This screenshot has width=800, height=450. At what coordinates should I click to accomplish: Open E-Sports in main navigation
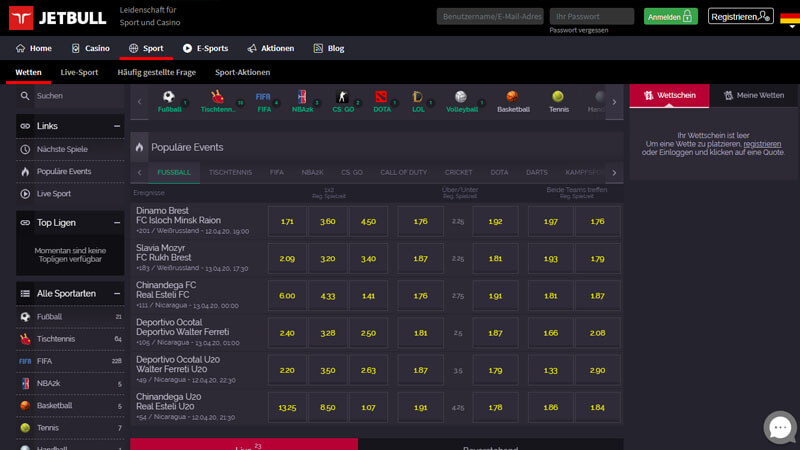tap(205, 48)
